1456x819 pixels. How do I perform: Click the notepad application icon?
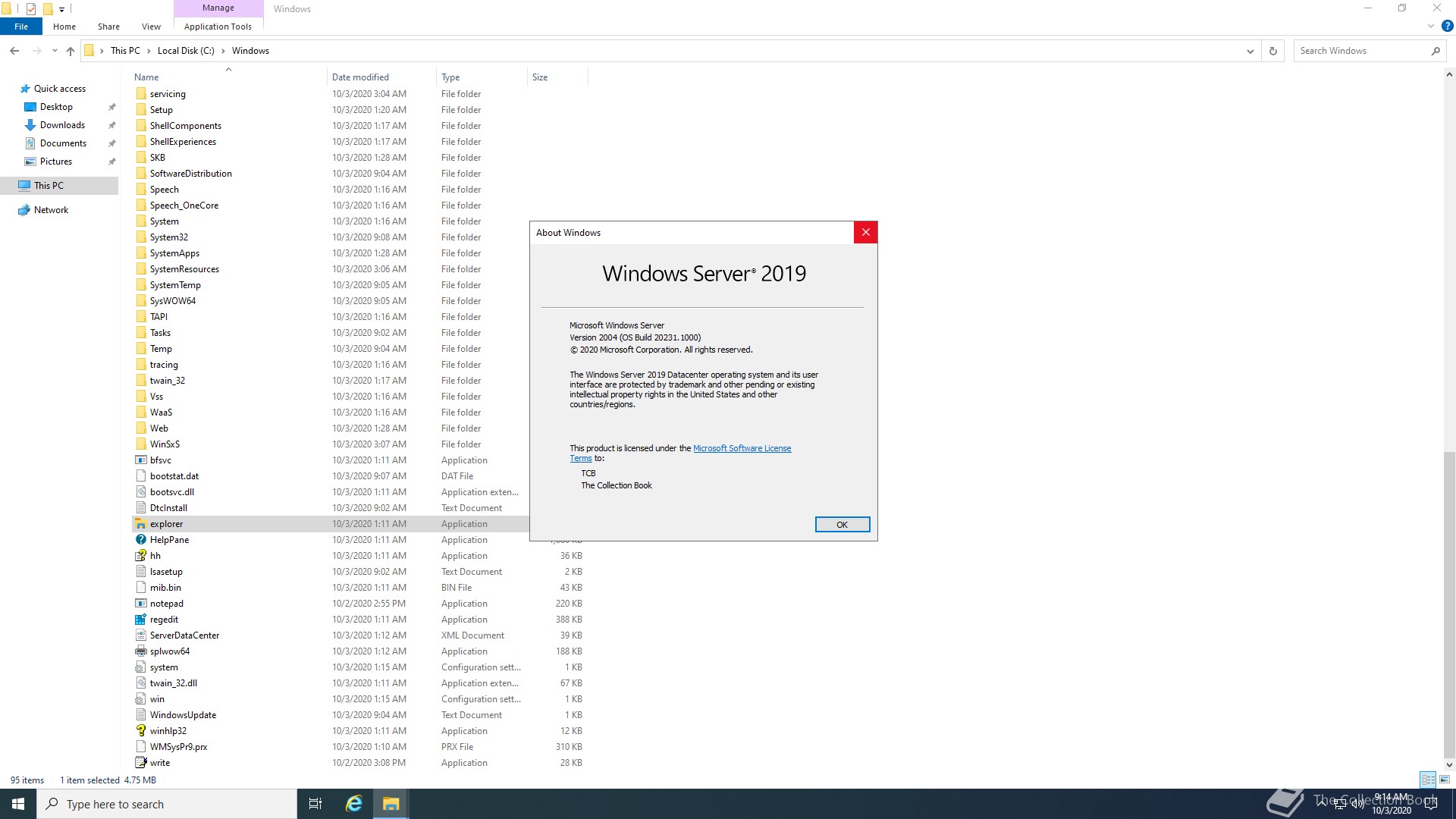click(x=140, y=604)
